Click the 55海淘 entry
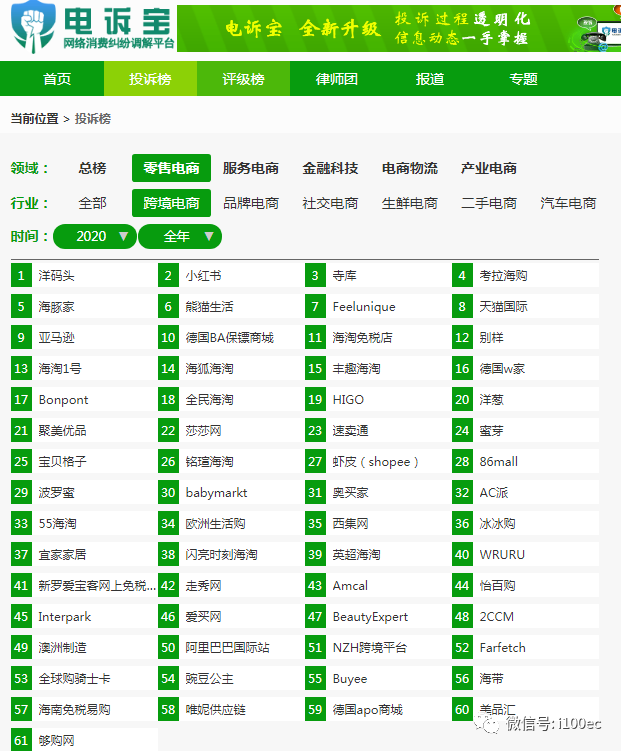The width and height of the screenshot is (621, 751). point(84,523)
